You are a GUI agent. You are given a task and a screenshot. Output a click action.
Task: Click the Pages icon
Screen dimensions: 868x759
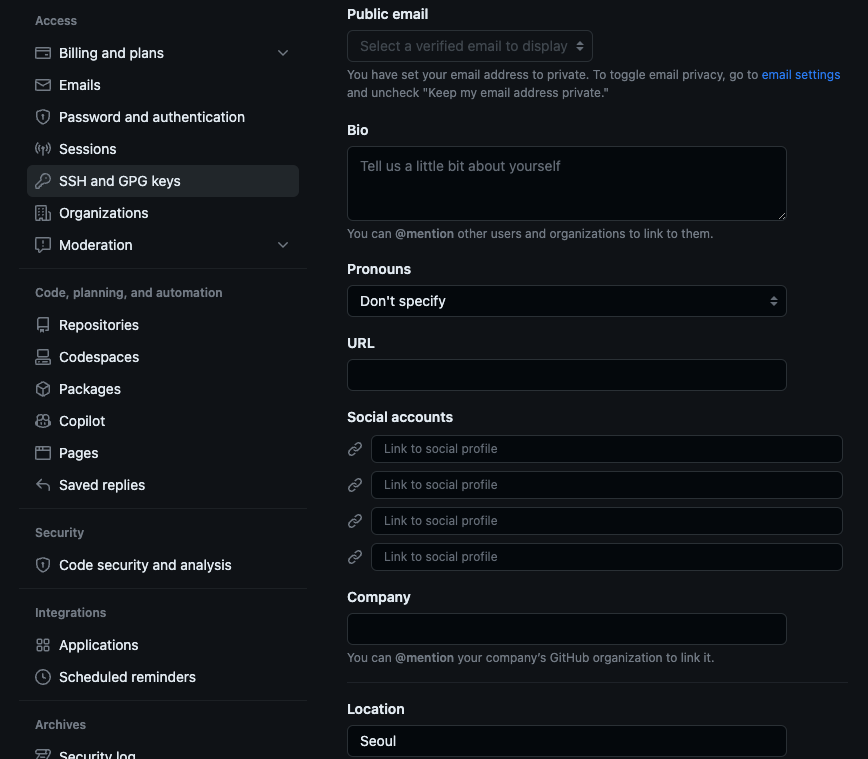tap(43, 453)
